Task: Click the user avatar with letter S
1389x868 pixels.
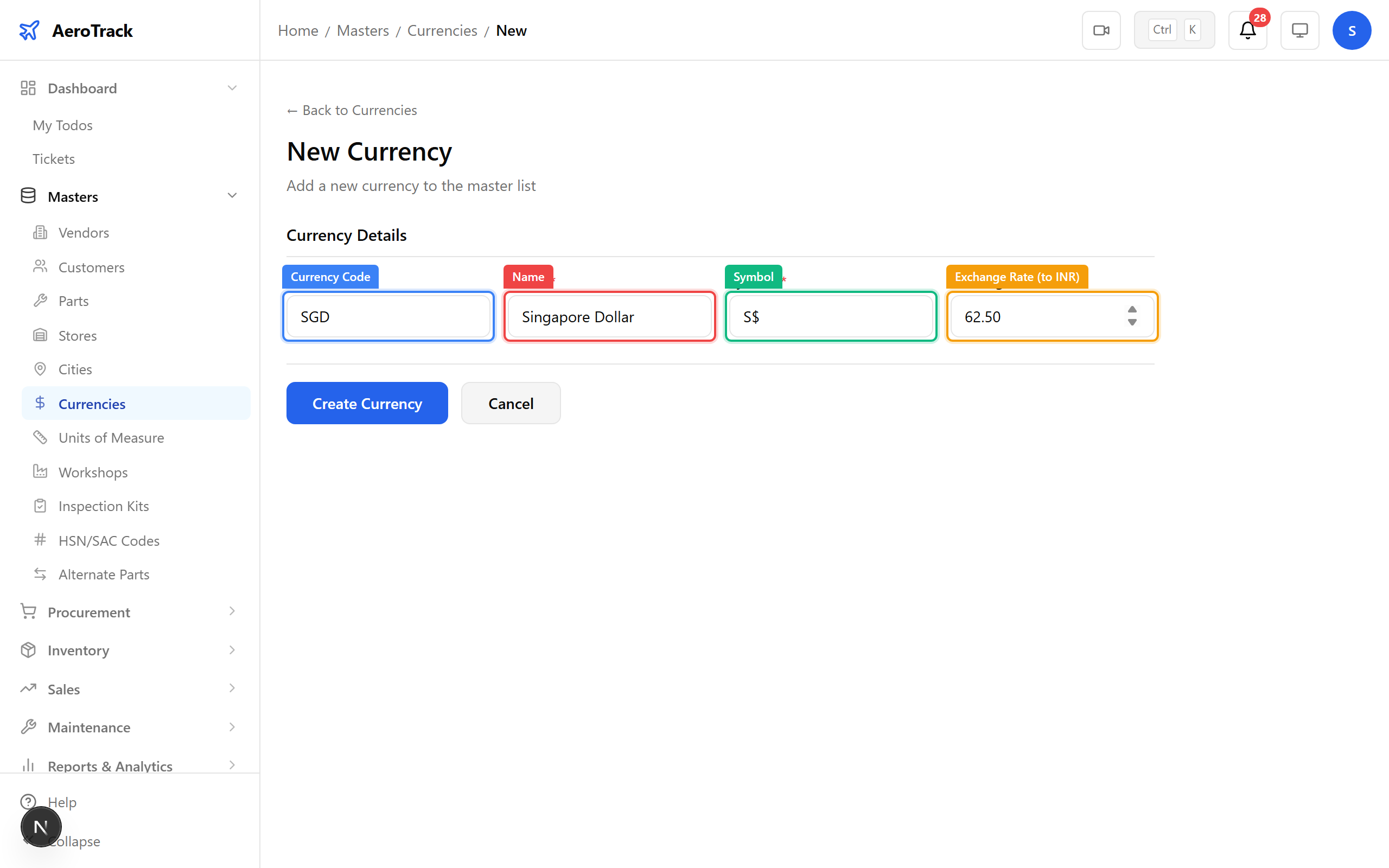Action: pyautogui.click(x=1352, y=30)
